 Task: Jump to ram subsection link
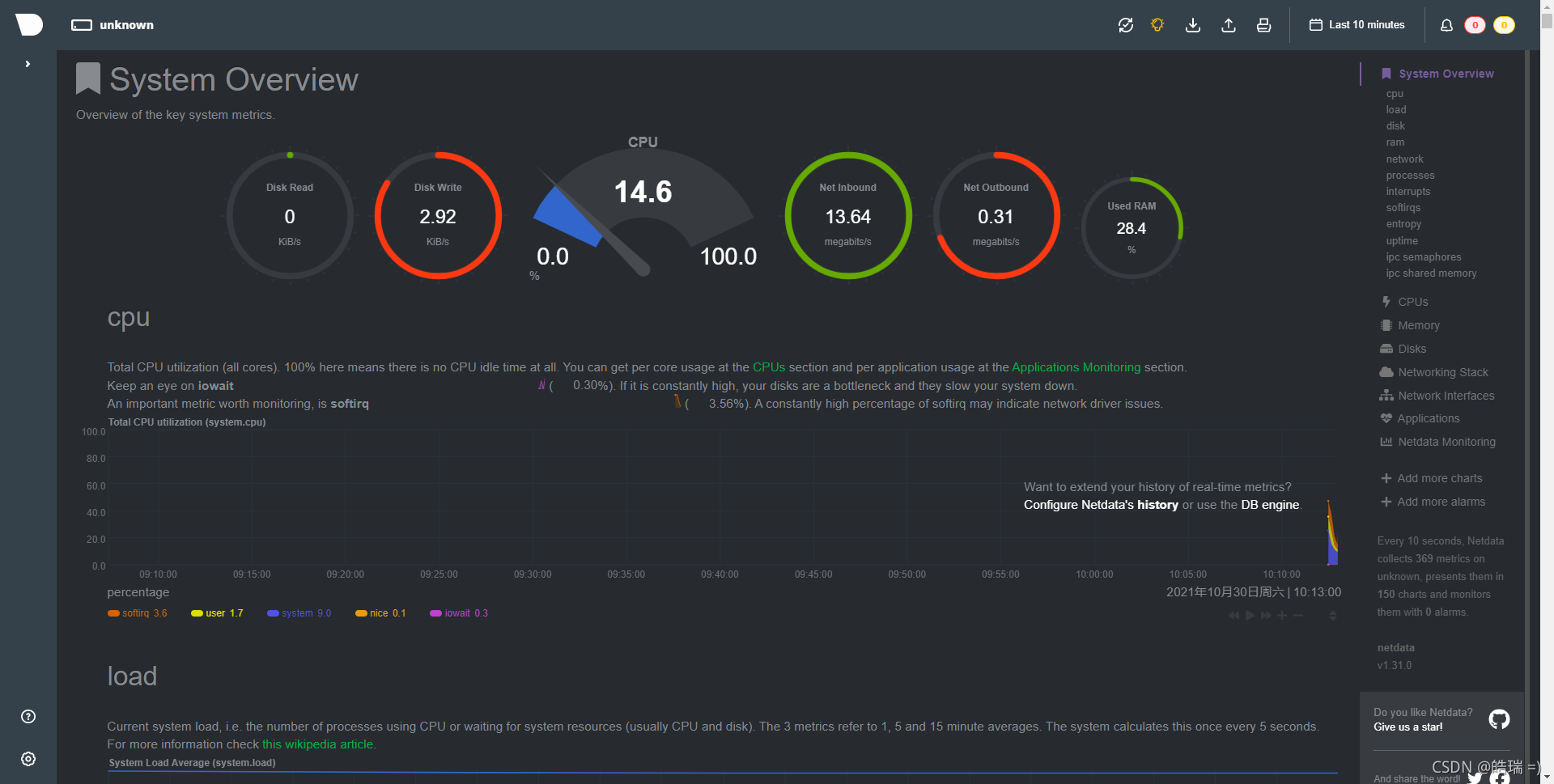click(1395, 142)
